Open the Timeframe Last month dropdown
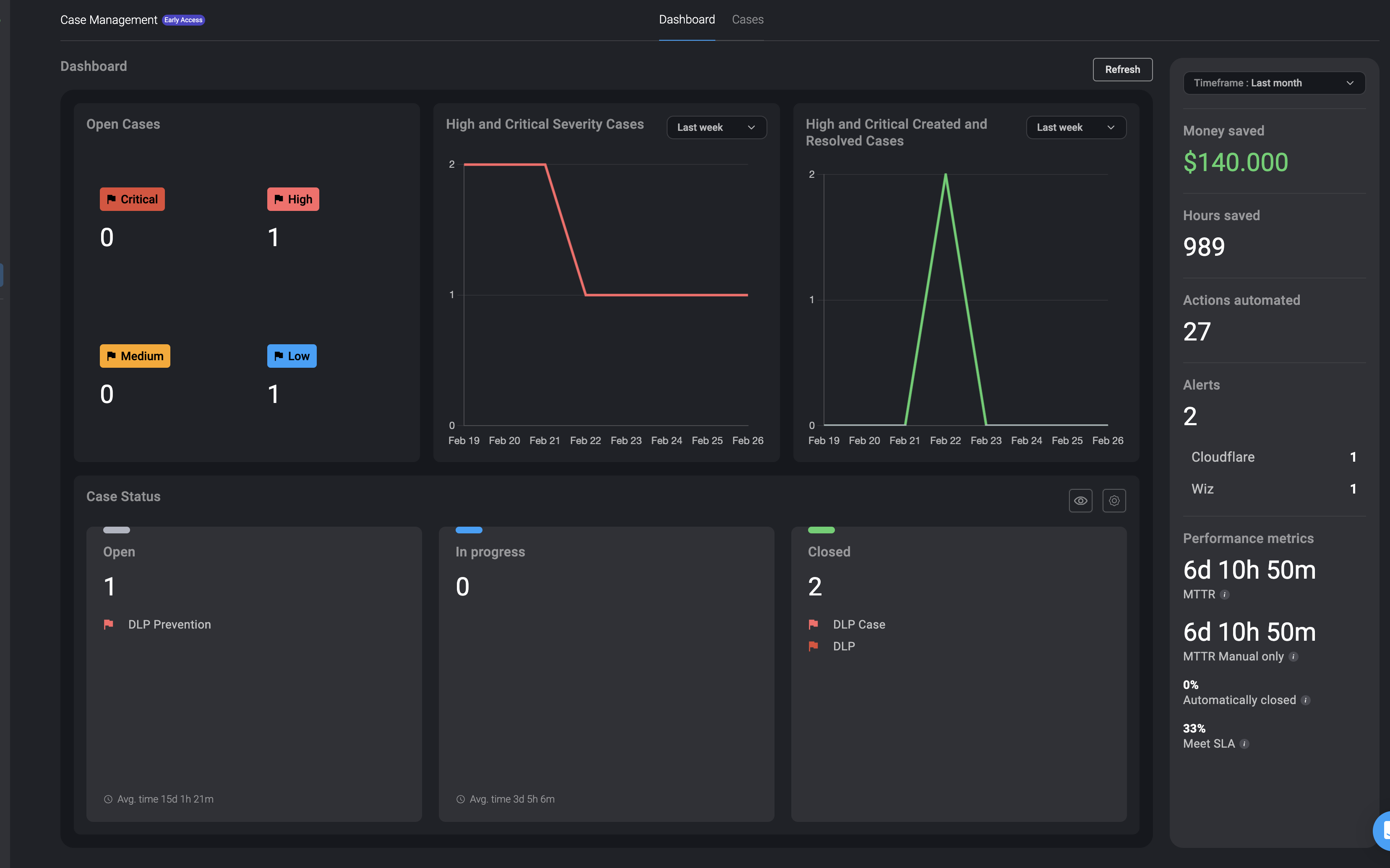Viewport: 1390px width, 868px height. (1274, 83)
